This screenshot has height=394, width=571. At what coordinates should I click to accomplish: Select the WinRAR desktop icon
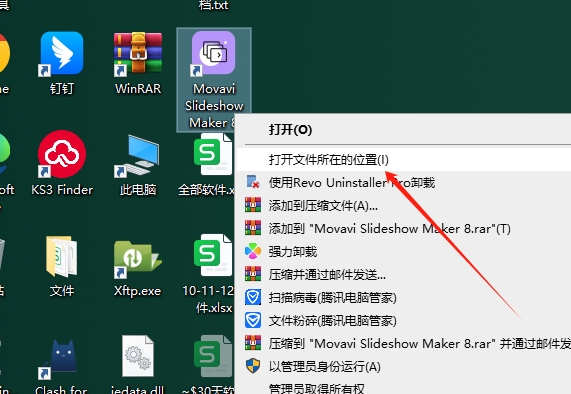138,54
